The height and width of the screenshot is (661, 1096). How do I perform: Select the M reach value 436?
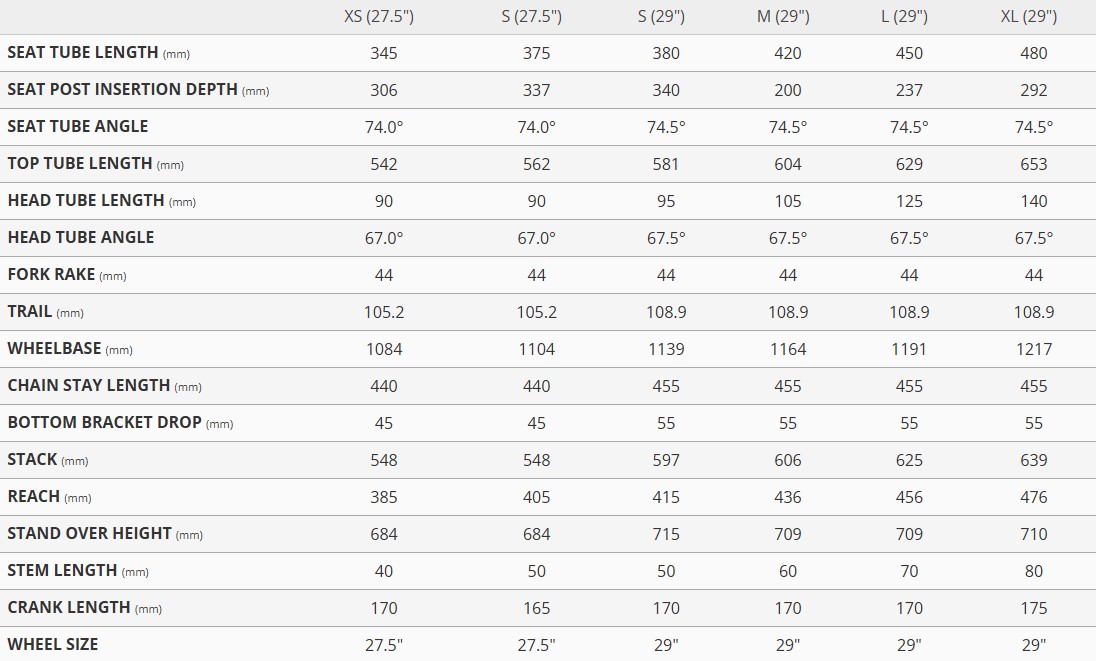click(788, 497)
